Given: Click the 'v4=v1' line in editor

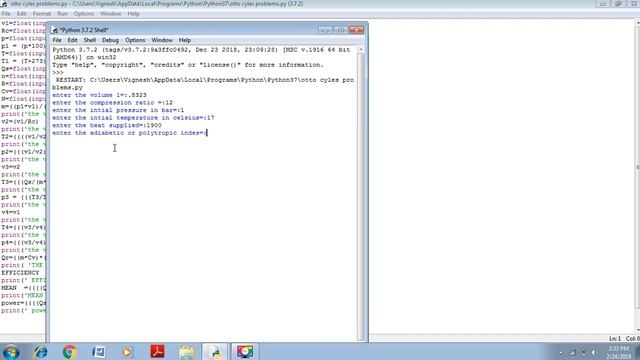Looking at the screenshot, I should pos(10,212).
